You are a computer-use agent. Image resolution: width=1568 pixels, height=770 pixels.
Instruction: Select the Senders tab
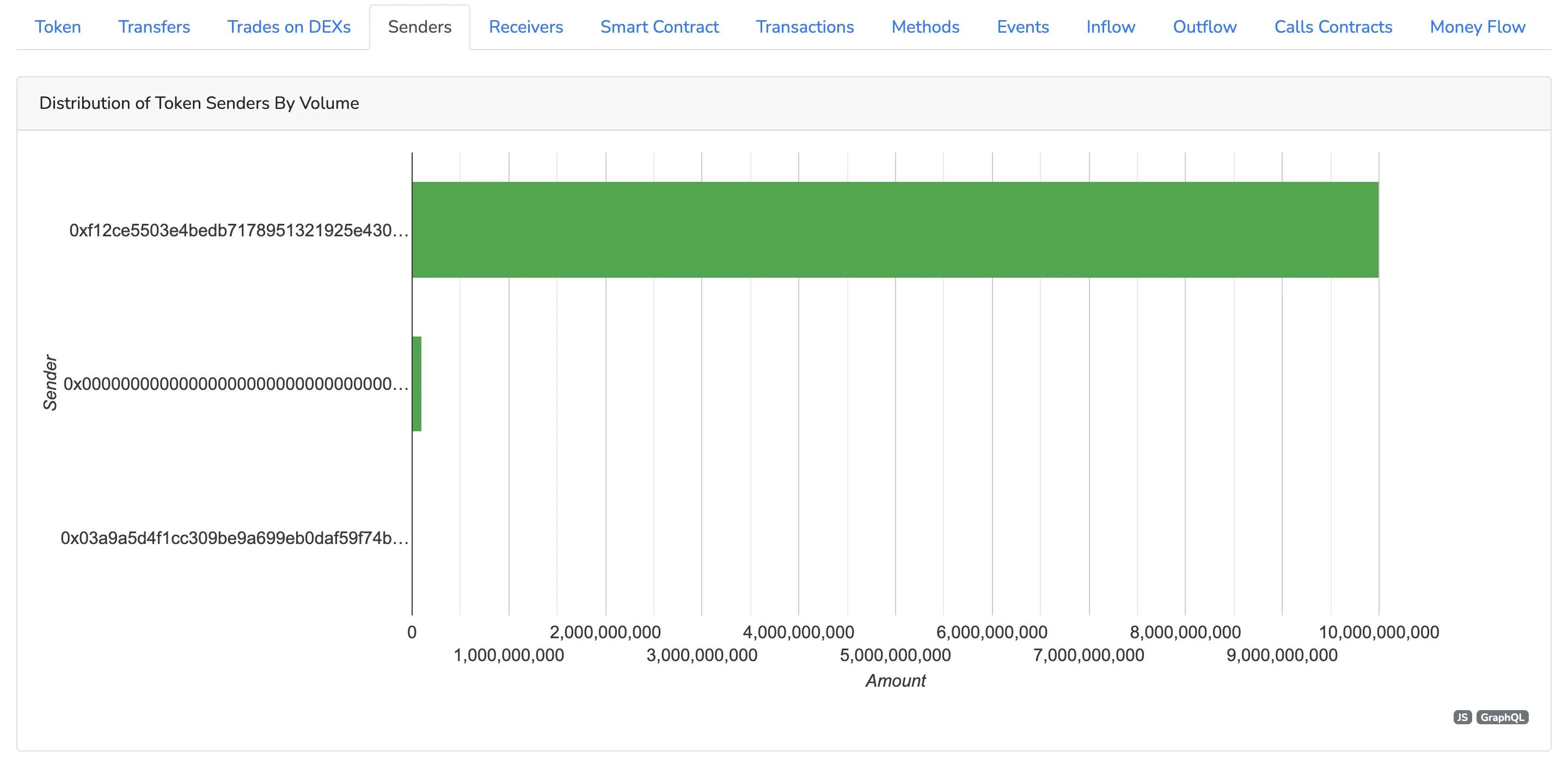pyautogui.click(x=419, y=27)
